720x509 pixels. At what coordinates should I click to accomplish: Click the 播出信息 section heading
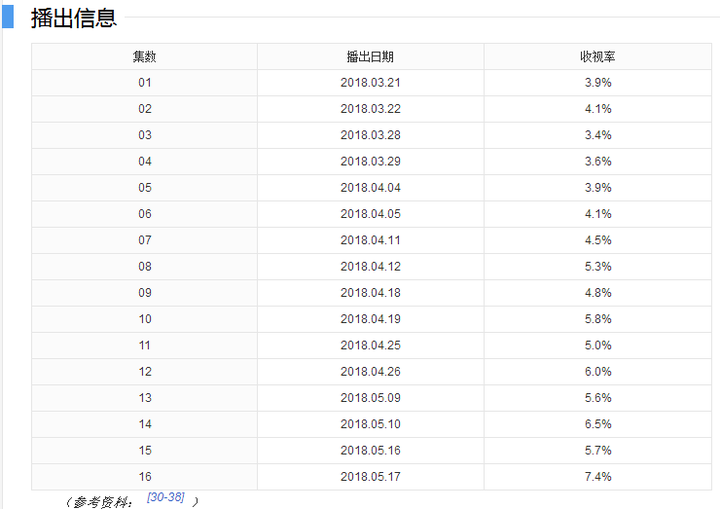point(74,18)
